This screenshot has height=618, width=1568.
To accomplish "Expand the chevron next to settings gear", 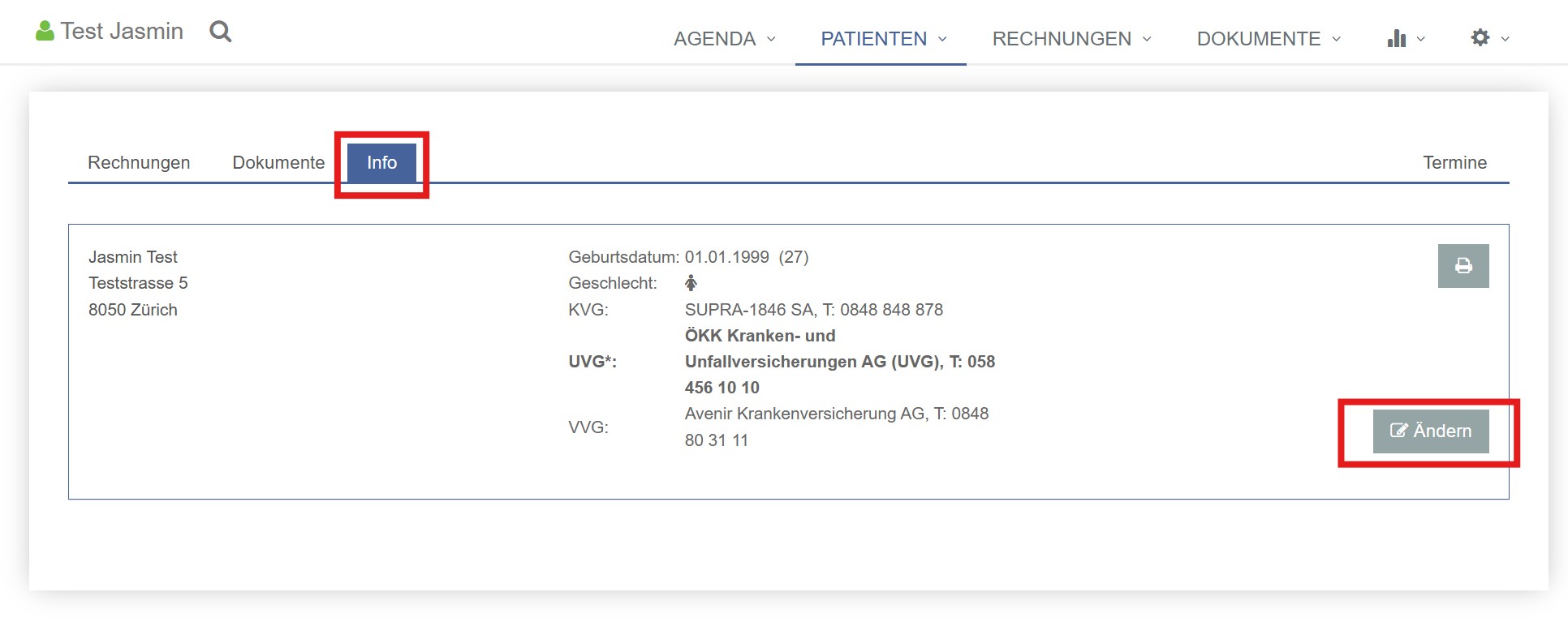I will click(x=1506, y=39).
